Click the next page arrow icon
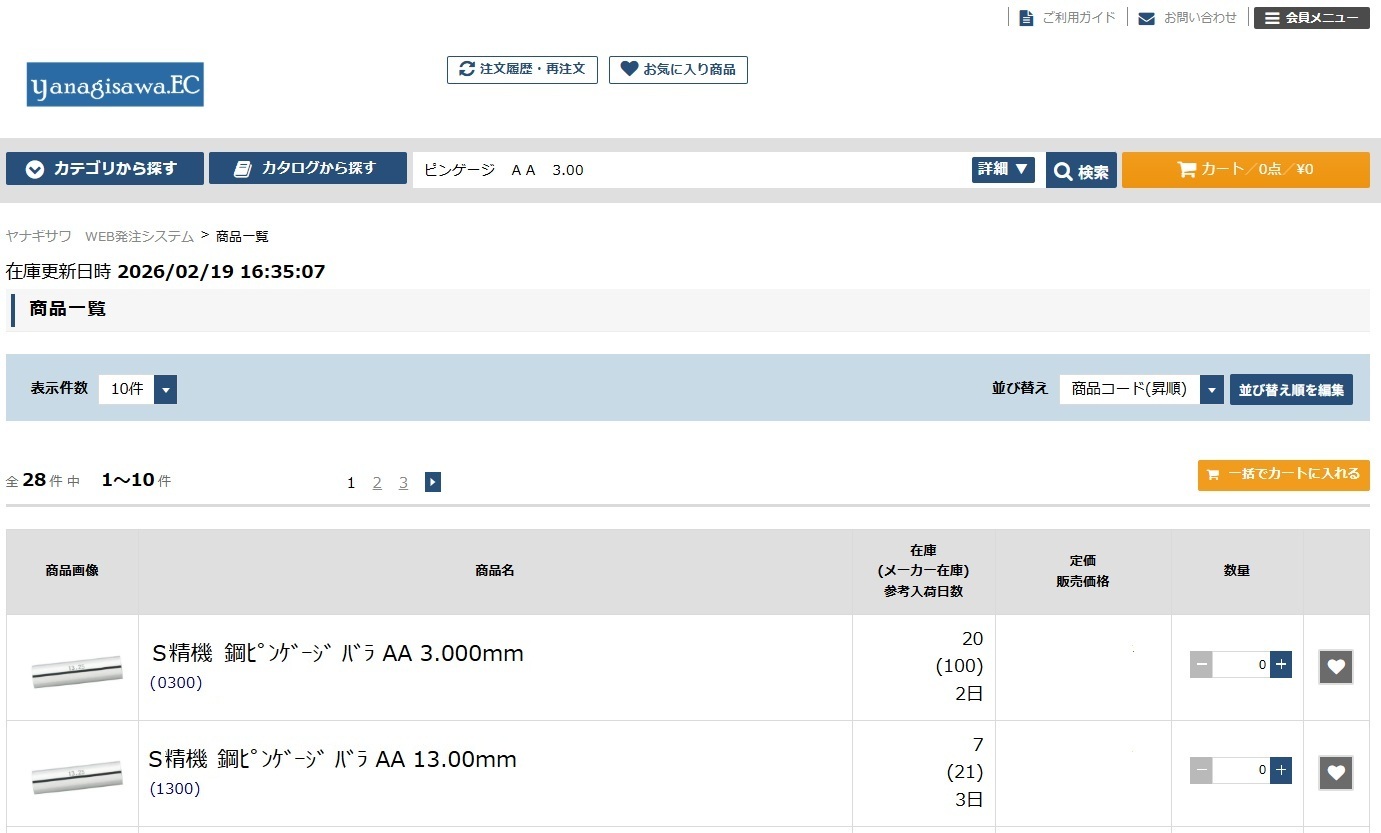Viewport: 1381px width, 833px height. [432, 483]
